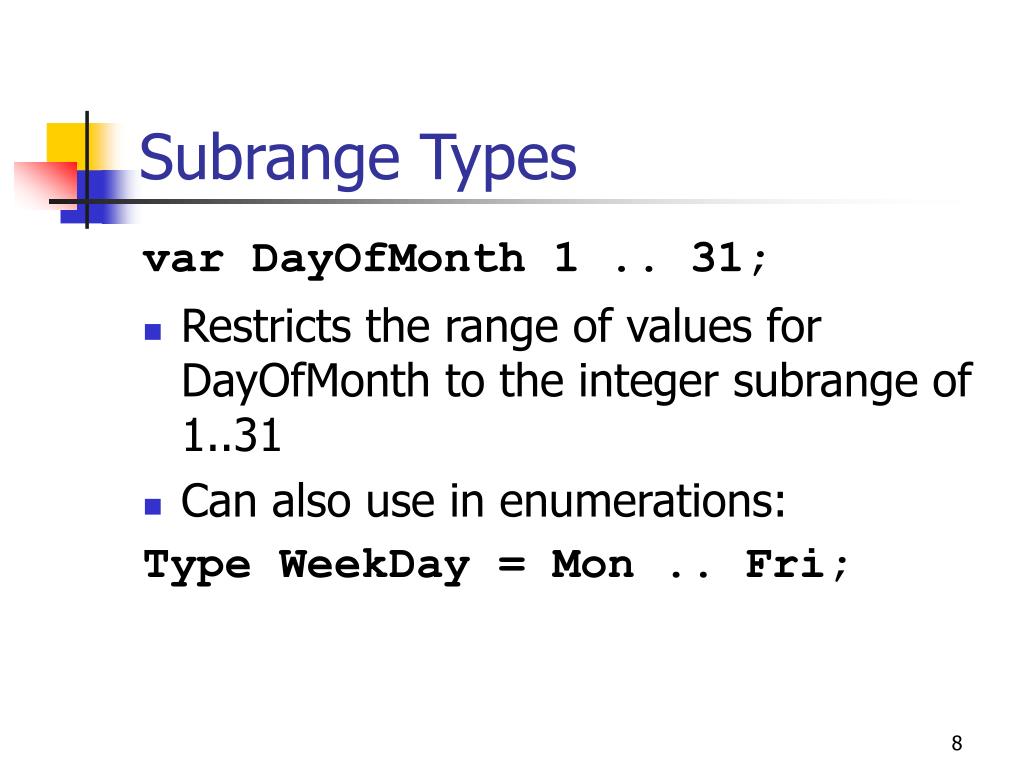Click the slide number 8
Viewport: 1024px width, 768px height.
957,743
